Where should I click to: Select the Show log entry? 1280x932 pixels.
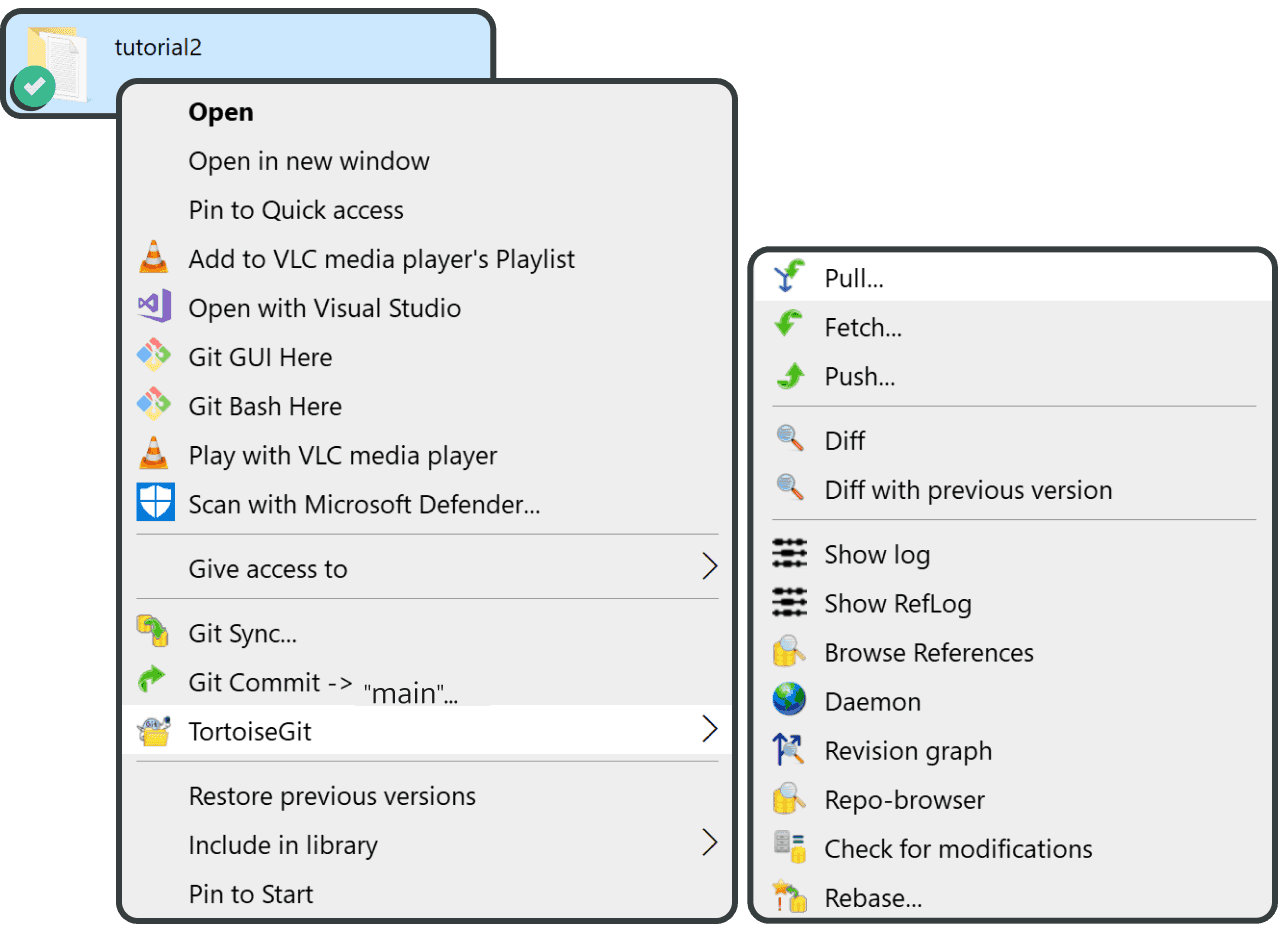[877, 553]
